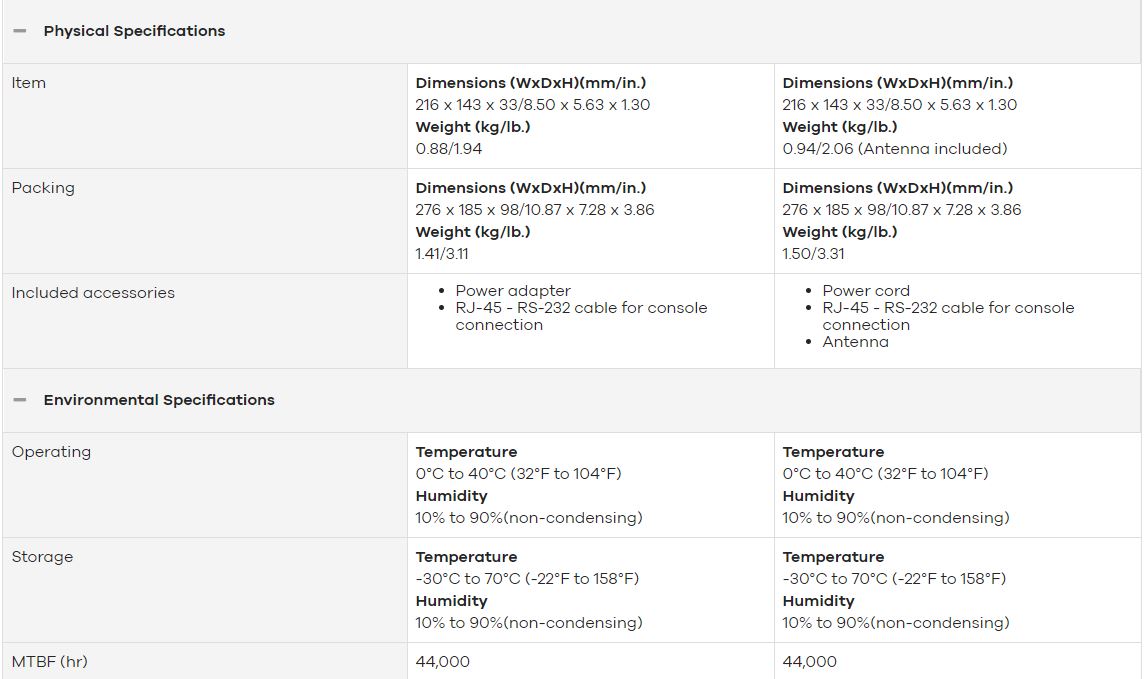The height and width of the screenshot is (679, 1146).
Task: Click the 1.41/3.11 packing weight value
Action: [442, 254]
